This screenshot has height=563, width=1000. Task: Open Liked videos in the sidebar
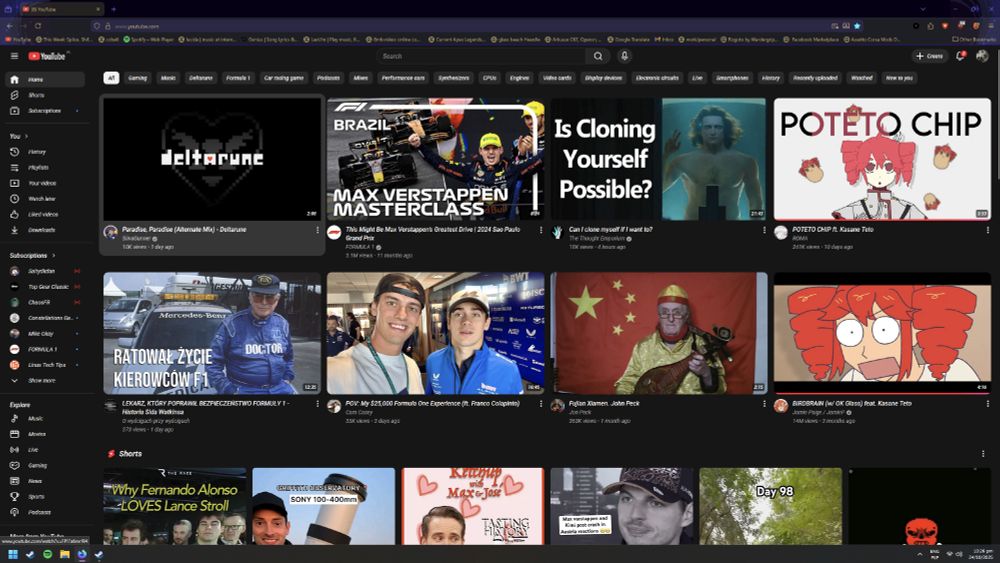click(45, 214)
